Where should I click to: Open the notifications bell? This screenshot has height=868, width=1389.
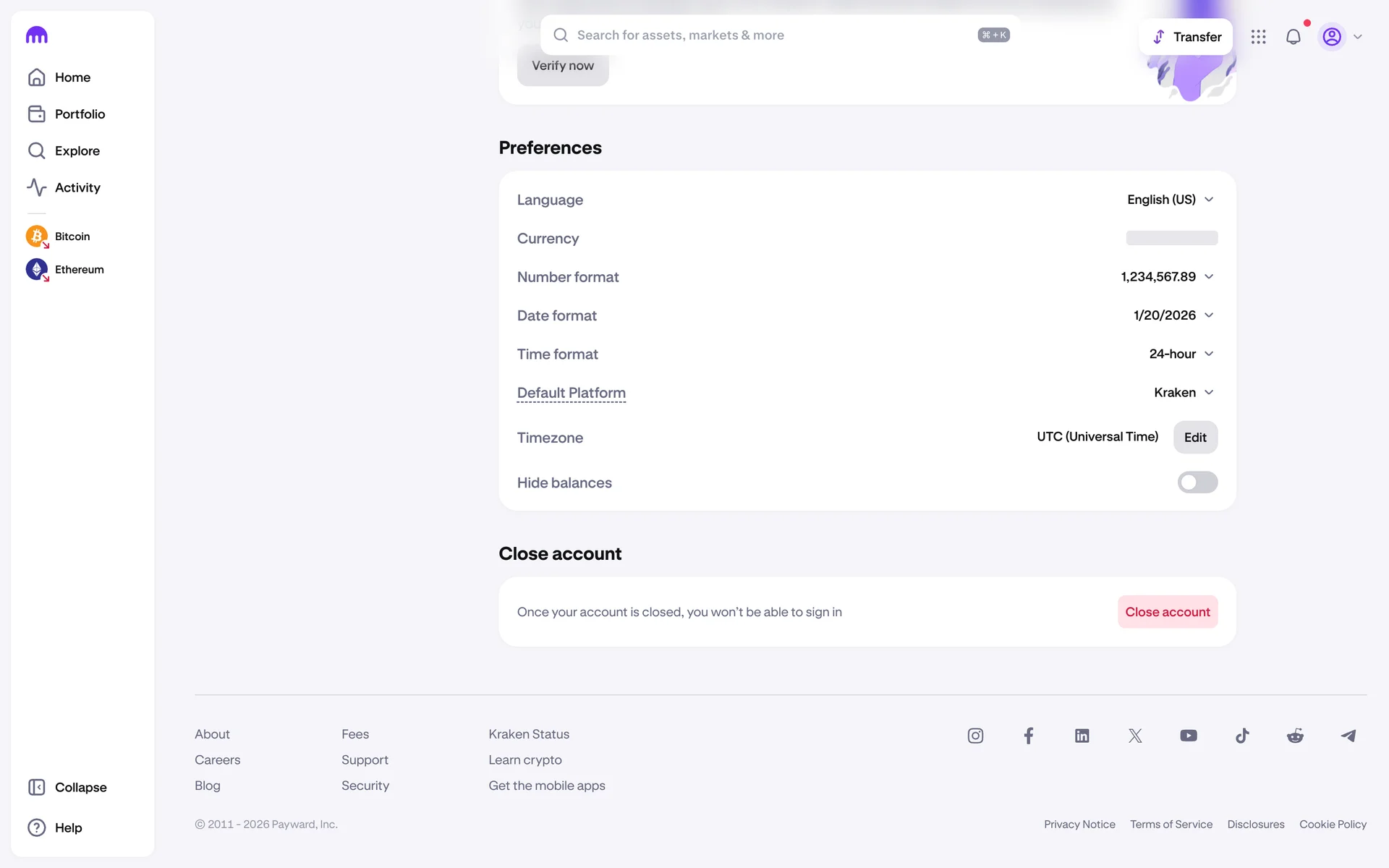pos(1293,37)
